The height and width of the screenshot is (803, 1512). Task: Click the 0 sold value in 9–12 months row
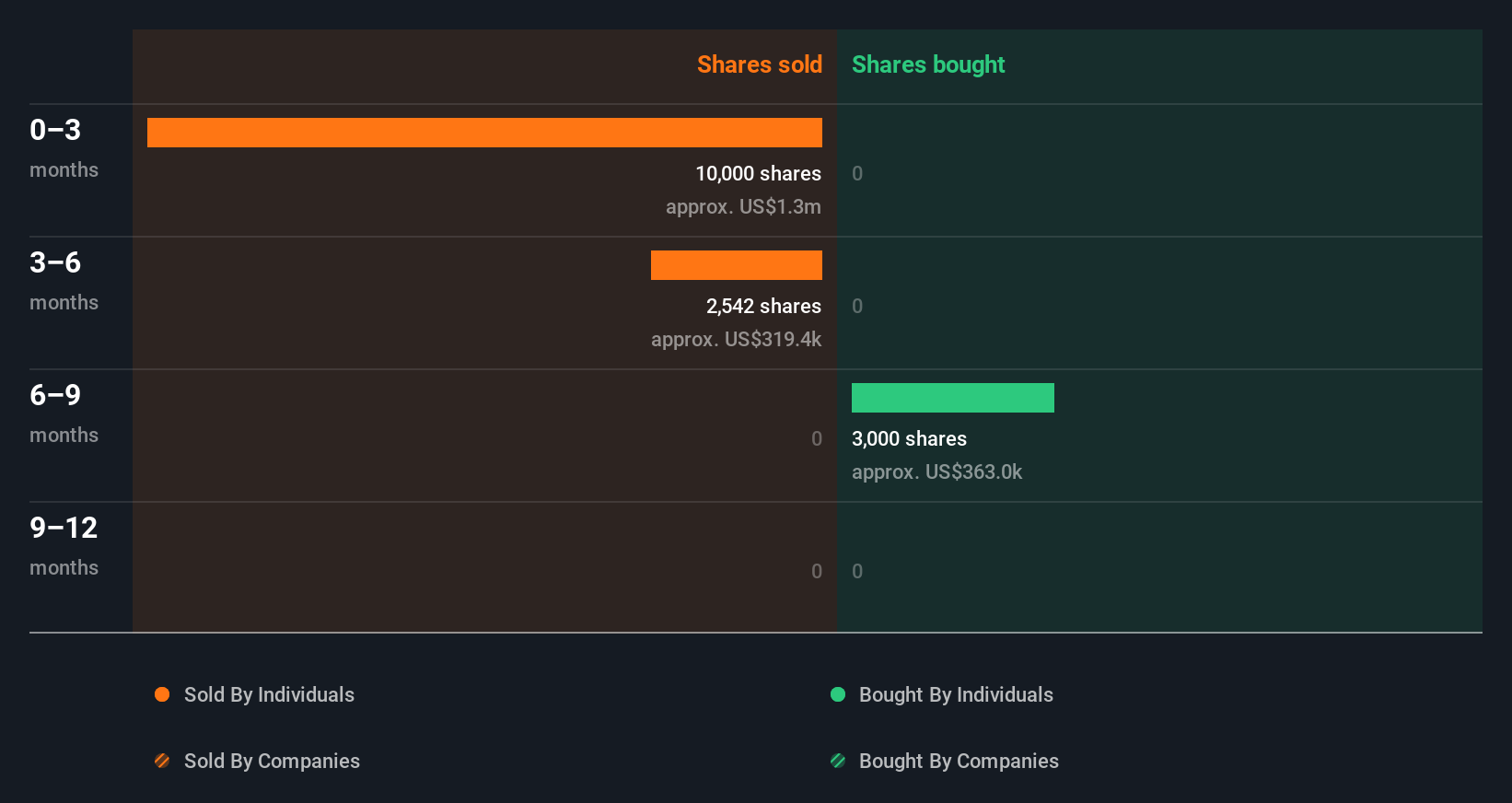coord(817,571)
